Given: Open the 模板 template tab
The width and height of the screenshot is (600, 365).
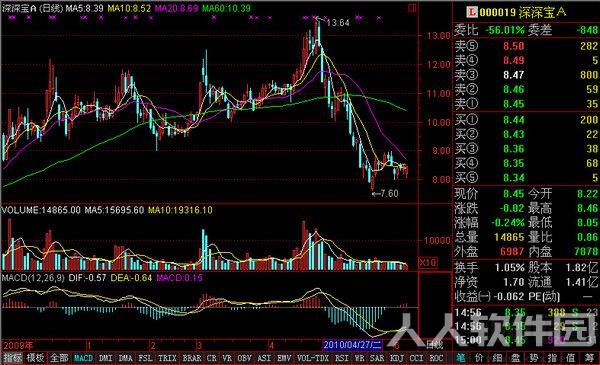Looking at the screenshot, I should coord(36,358).
